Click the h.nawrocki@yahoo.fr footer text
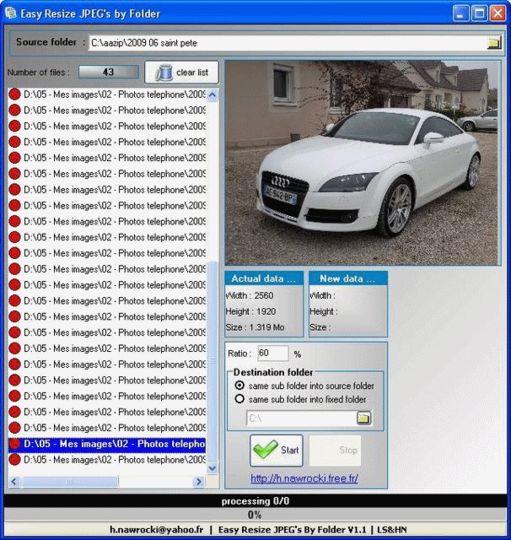511x540 pixels. point(157,530)
